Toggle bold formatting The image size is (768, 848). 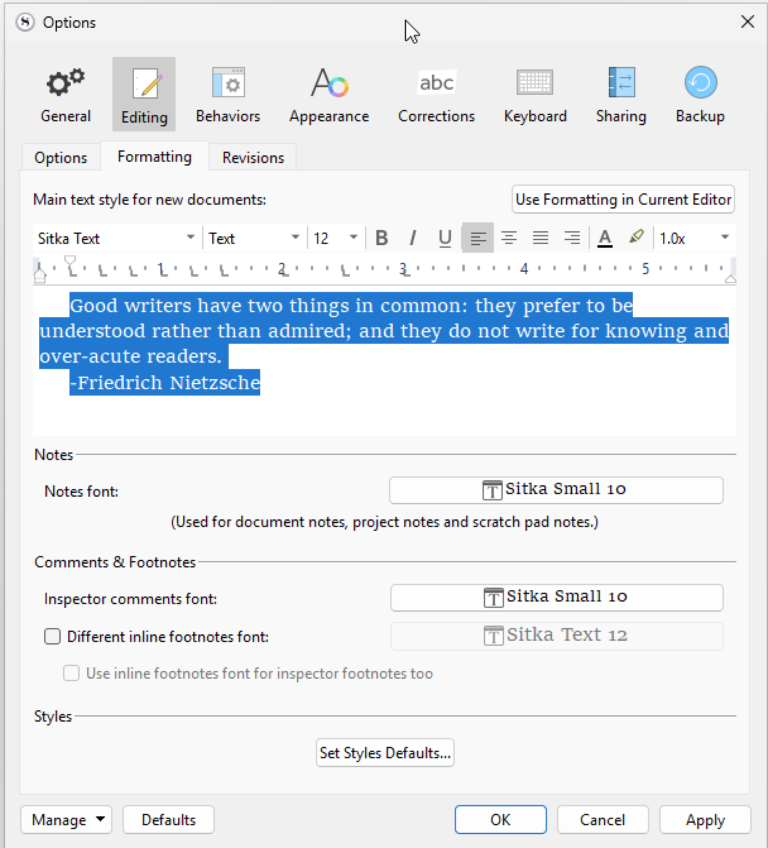[382, 238]
